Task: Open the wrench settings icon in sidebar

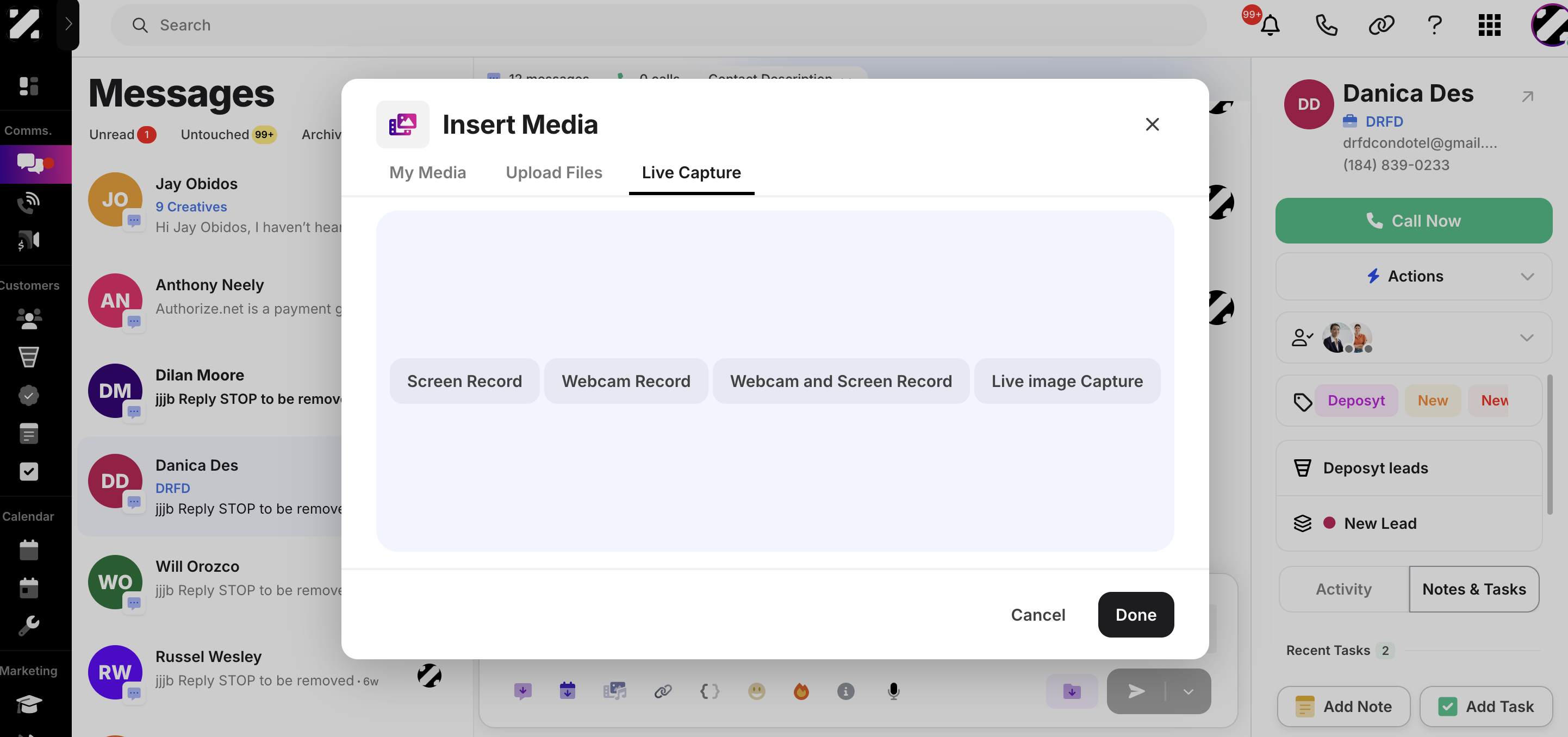Action: click(29, 625)
